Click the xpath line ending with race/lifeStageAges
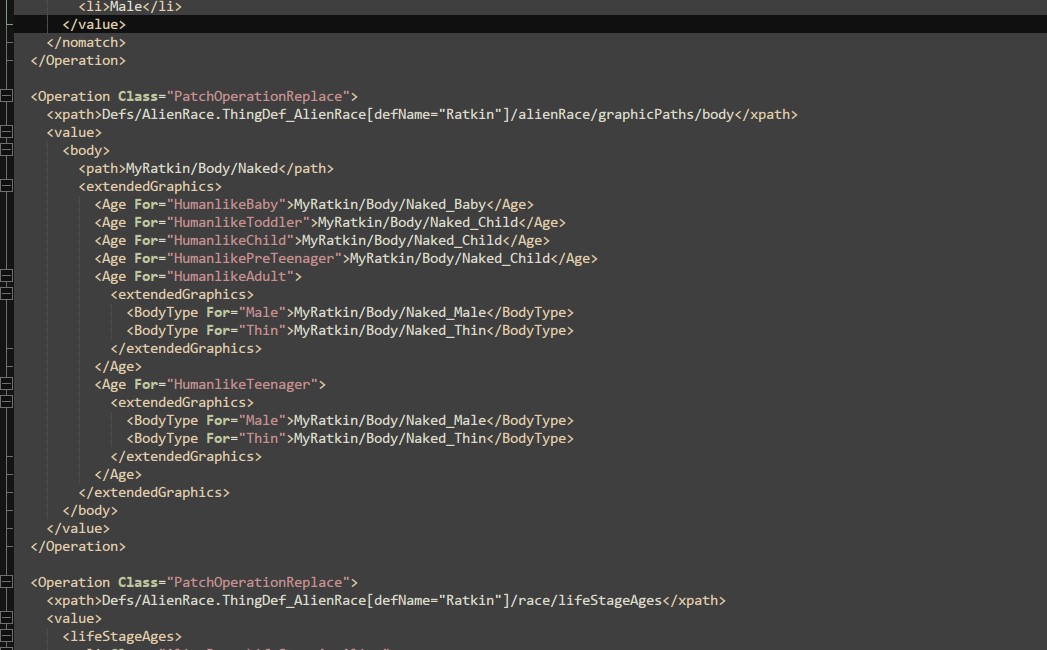 click(386, 601)
